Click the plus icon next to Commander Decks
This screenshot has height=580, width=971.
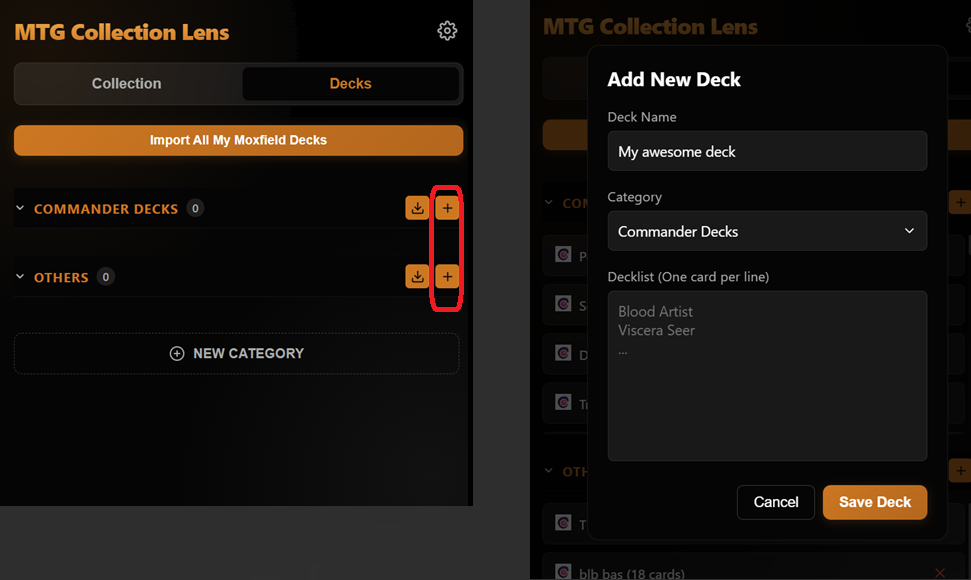pyautogui.click(x=447, y=207)
